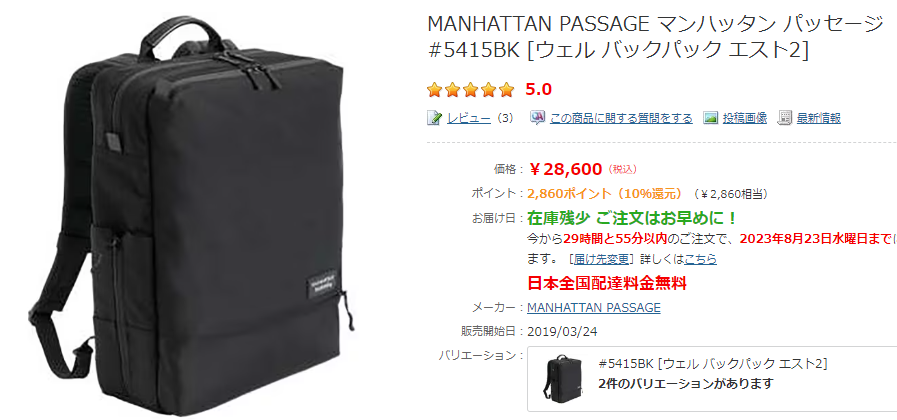
Task: Click the small backpack variation thumbnail
Action: tap(562, 377)
